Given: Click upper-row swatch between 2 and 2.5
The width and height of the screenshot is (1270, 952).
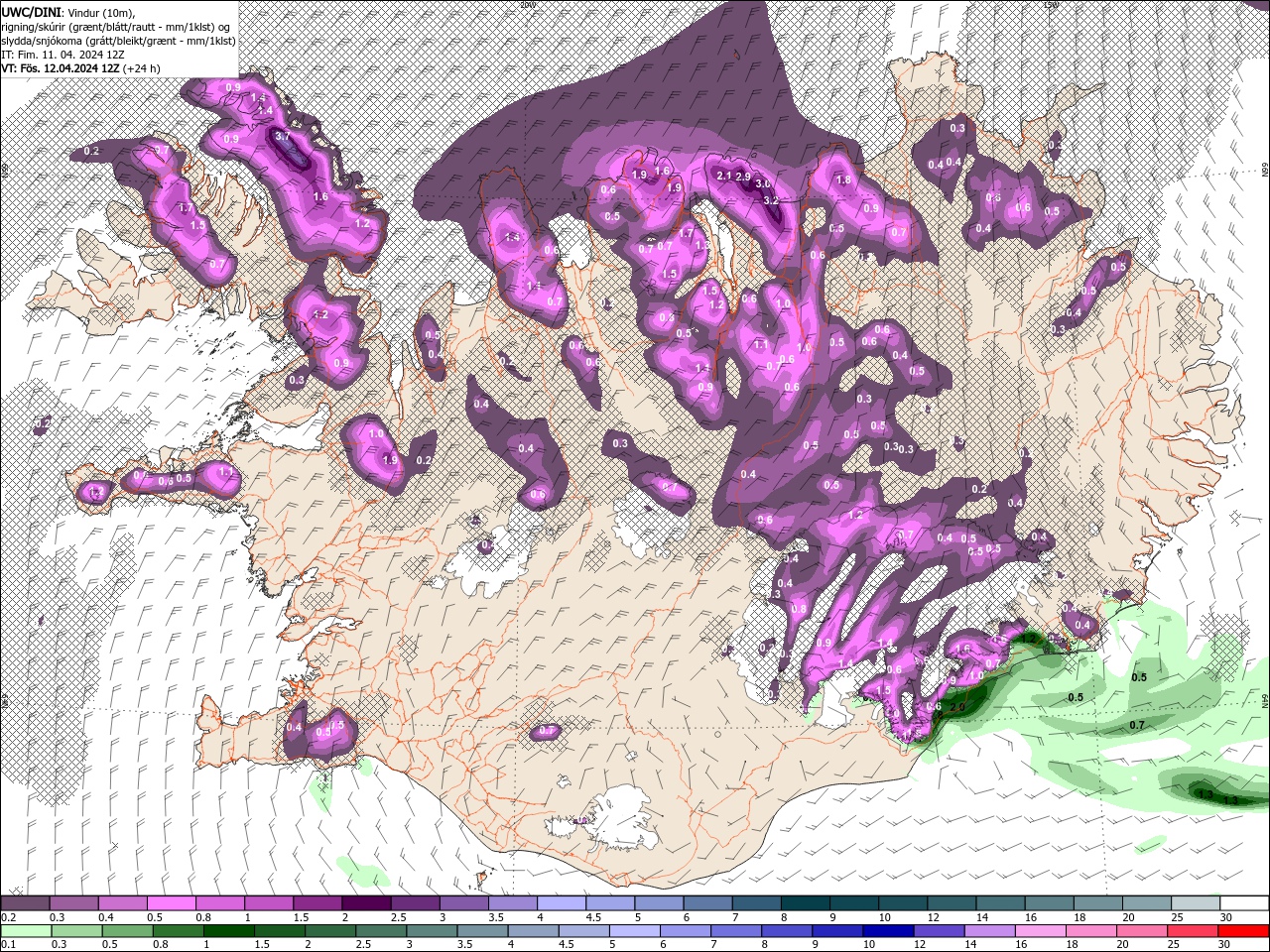Looking at the screenshot, I should [x=366, y=903].
